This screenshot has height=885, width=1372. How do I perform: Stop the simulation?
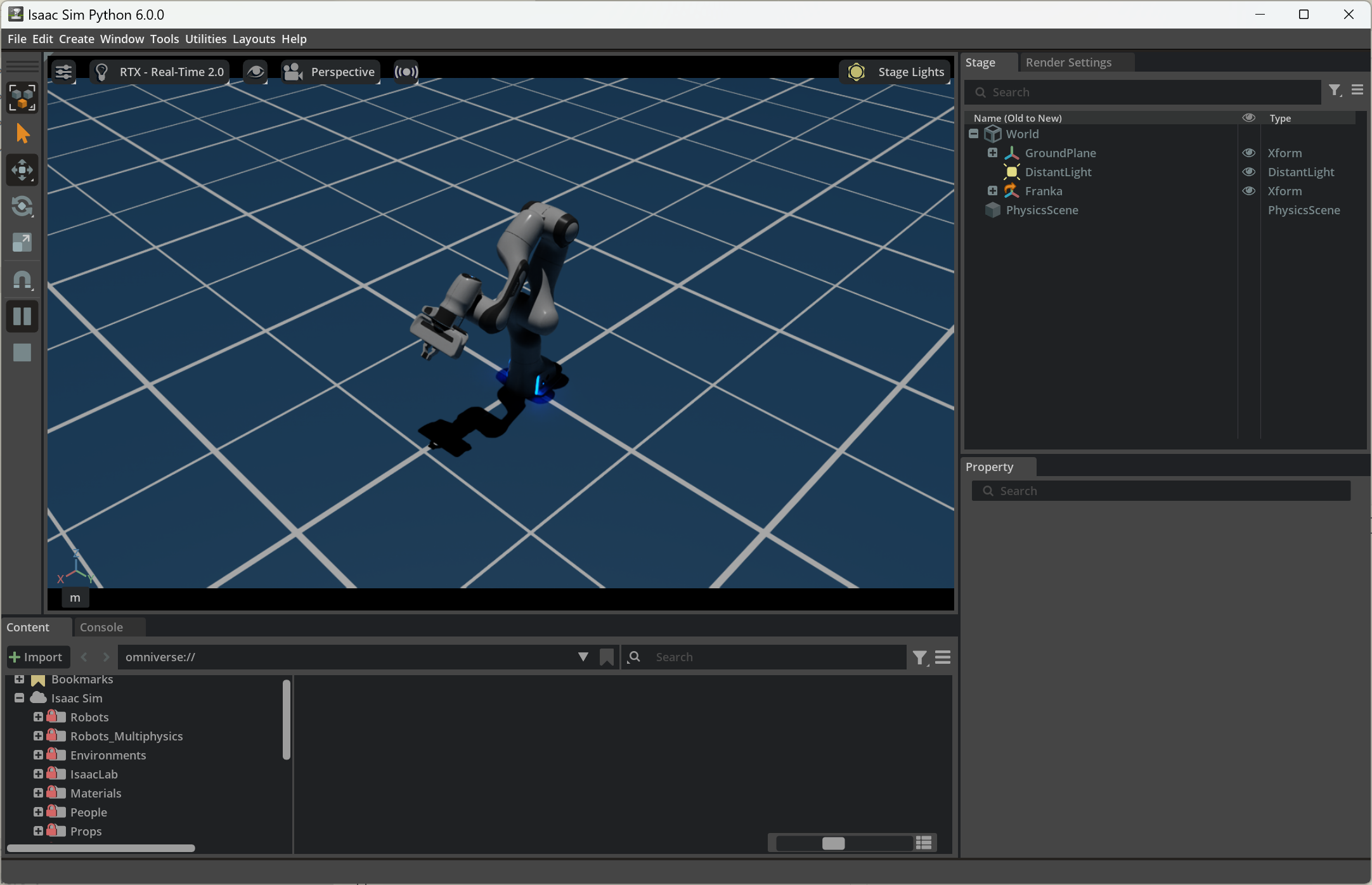[x=22, y=352]
